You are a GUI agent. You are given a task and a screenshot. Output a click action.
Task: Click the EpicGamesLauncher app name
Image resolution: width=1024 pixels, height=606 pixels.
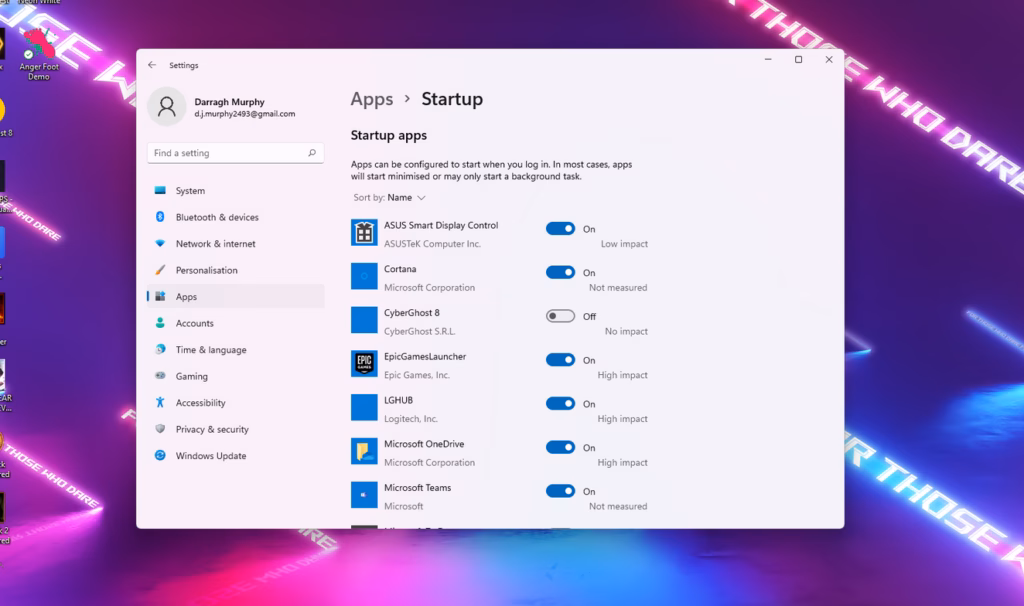coord(424,357)
